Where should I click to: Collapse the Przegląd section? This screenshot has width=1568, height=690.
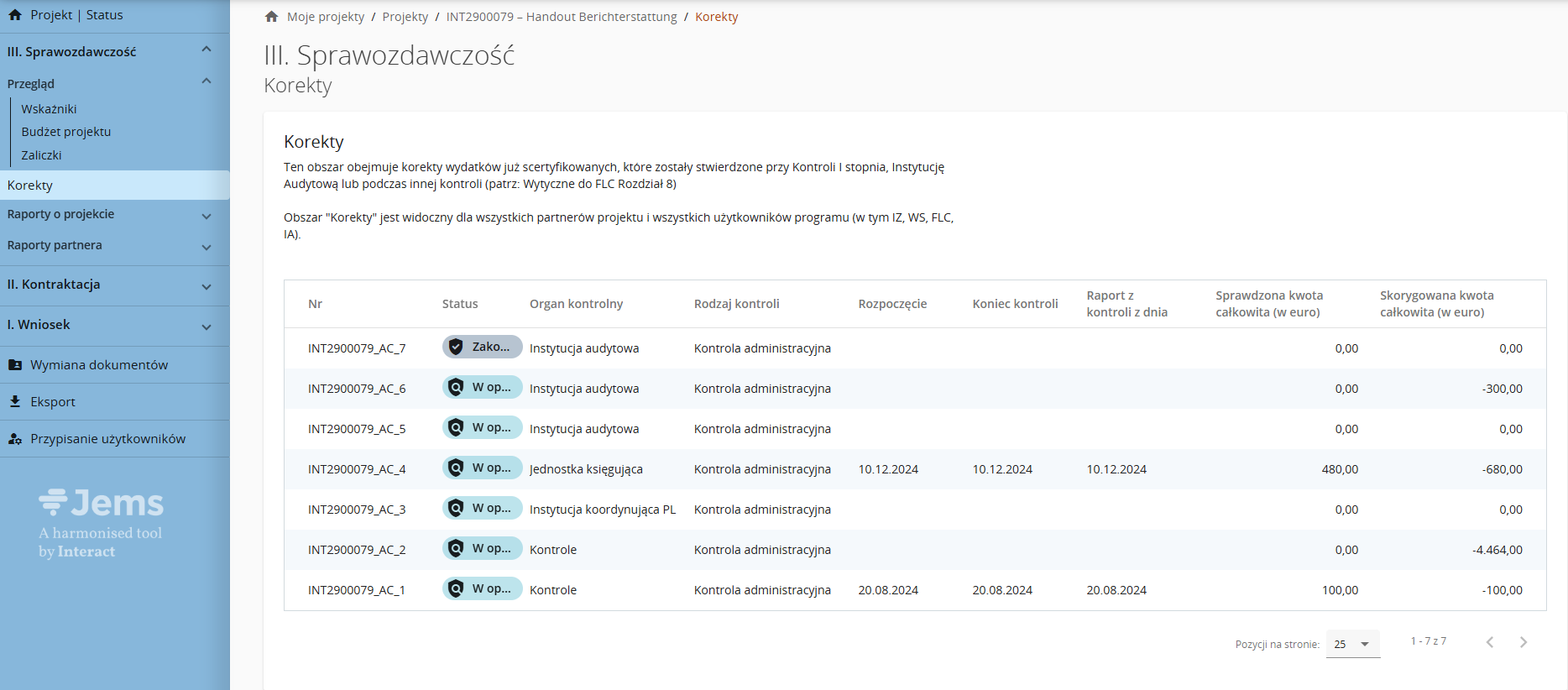(x=206, y=82)
